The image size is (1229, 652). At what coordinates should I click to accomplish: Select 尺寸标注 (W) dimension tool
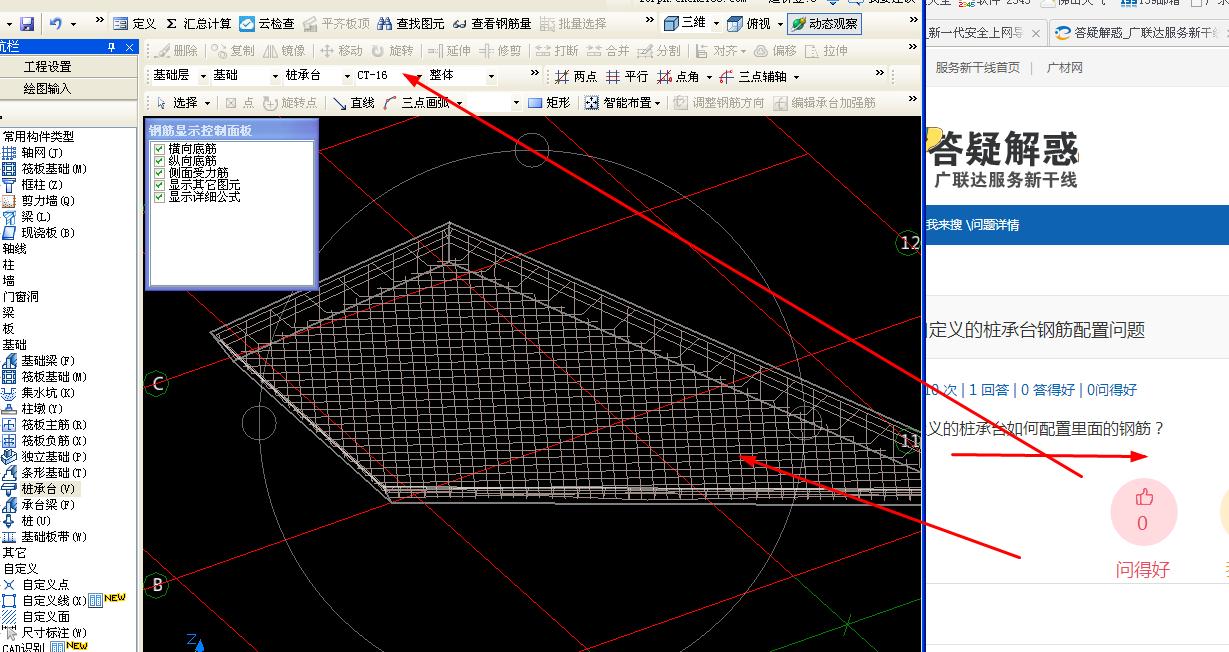click(45, 632)
